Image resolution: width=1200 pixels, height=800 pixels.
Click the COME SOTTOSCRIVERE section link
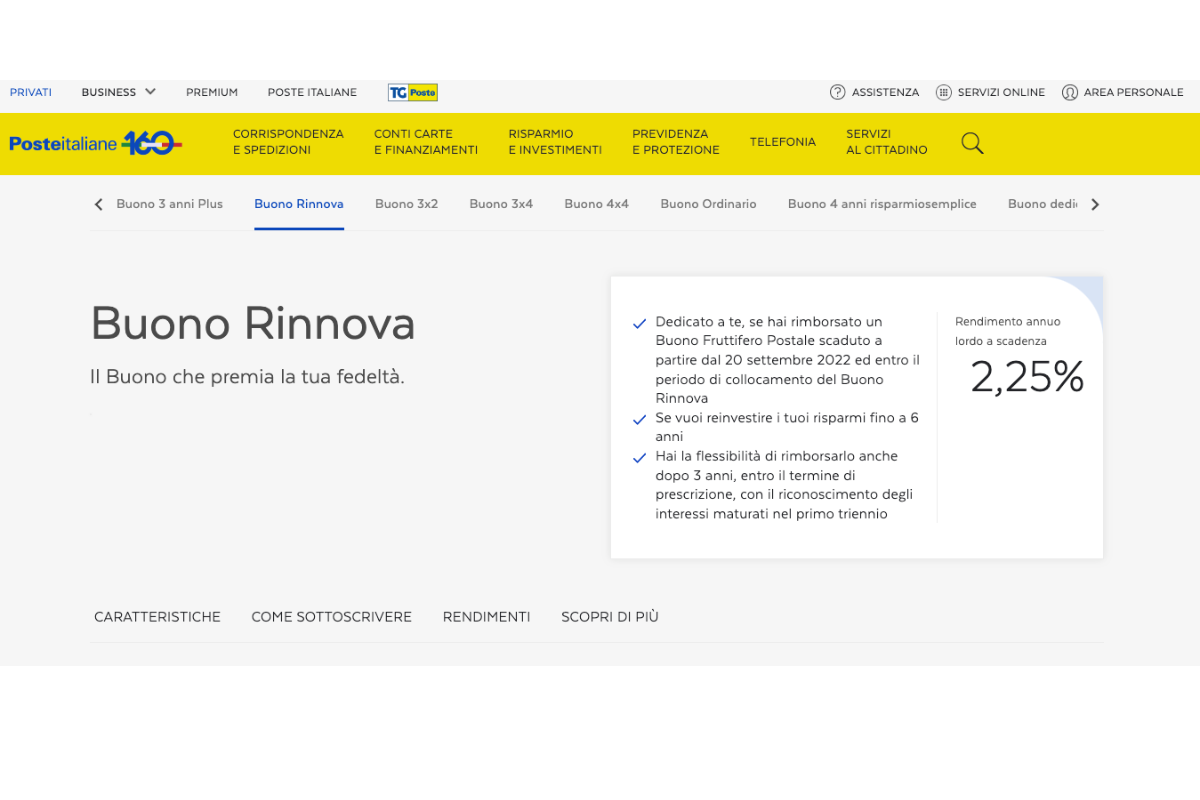[332, 617]
